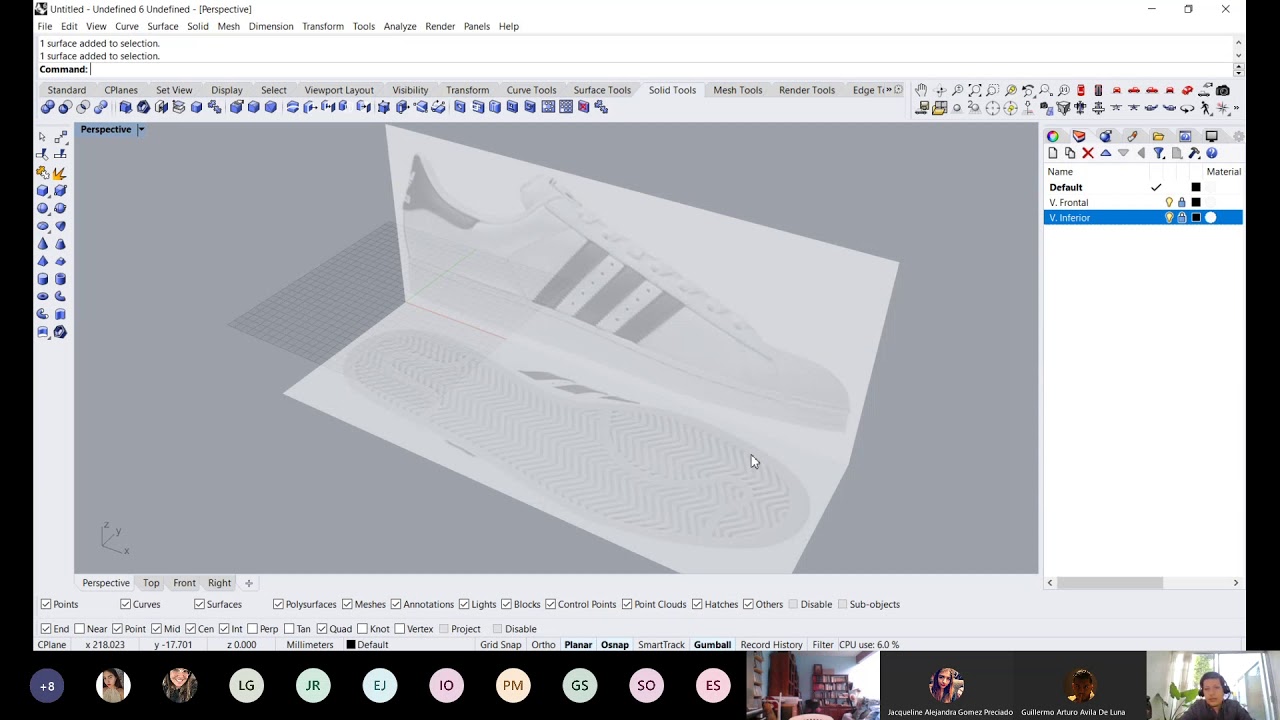1280x720 pixels.
Task: Open the Analyze menu
Action: [x=400, y=26]
